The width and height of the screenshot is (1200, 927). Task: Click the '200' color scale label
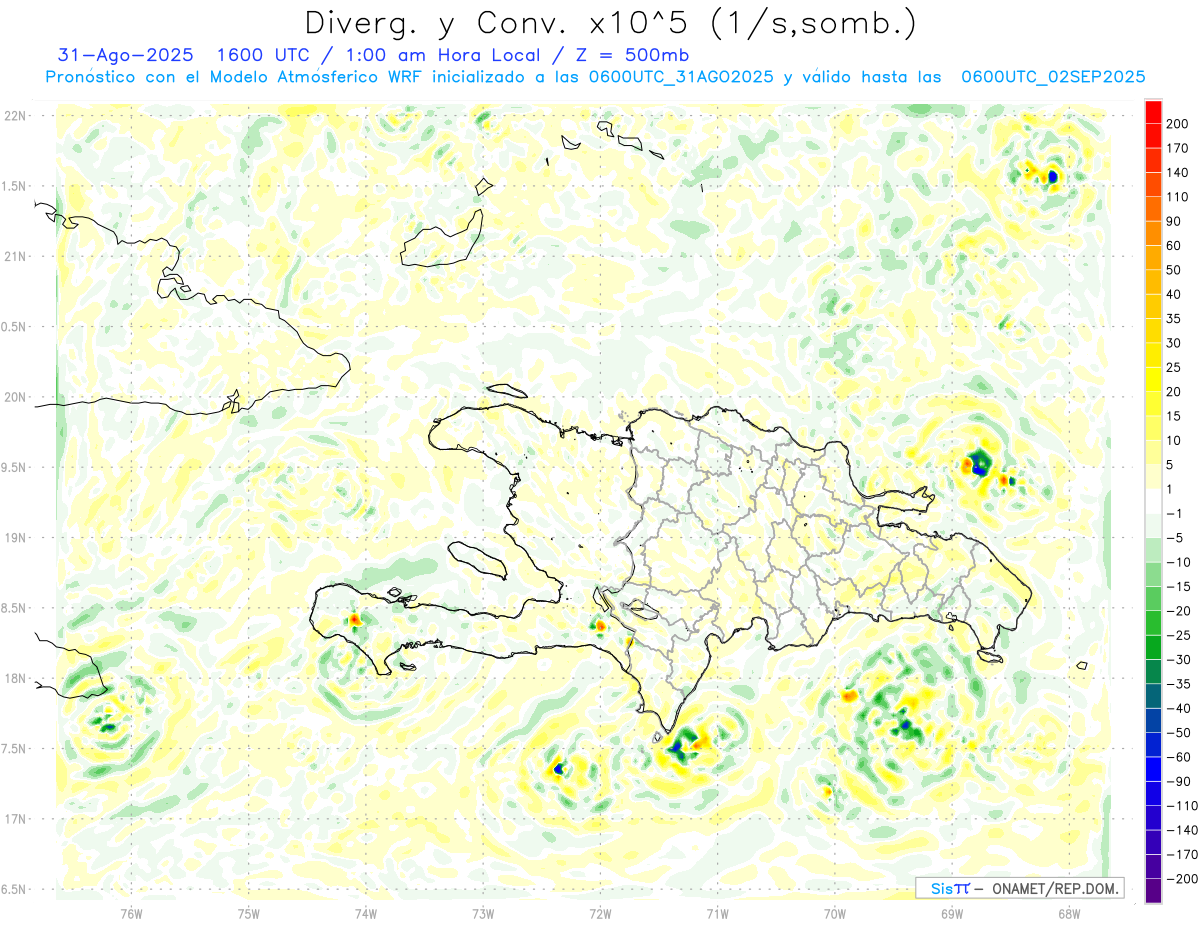(x=1177, y=123)
